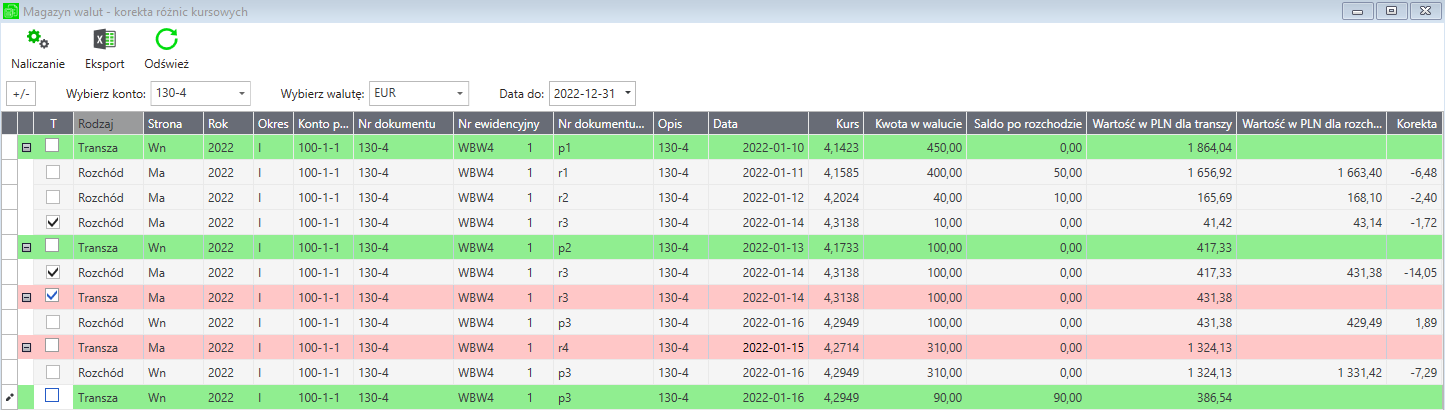Image resolution: width=1445 pixels, height=410 pixels.
Task: Click the green Odśwież refresh icon
Action: coord(166,40)
